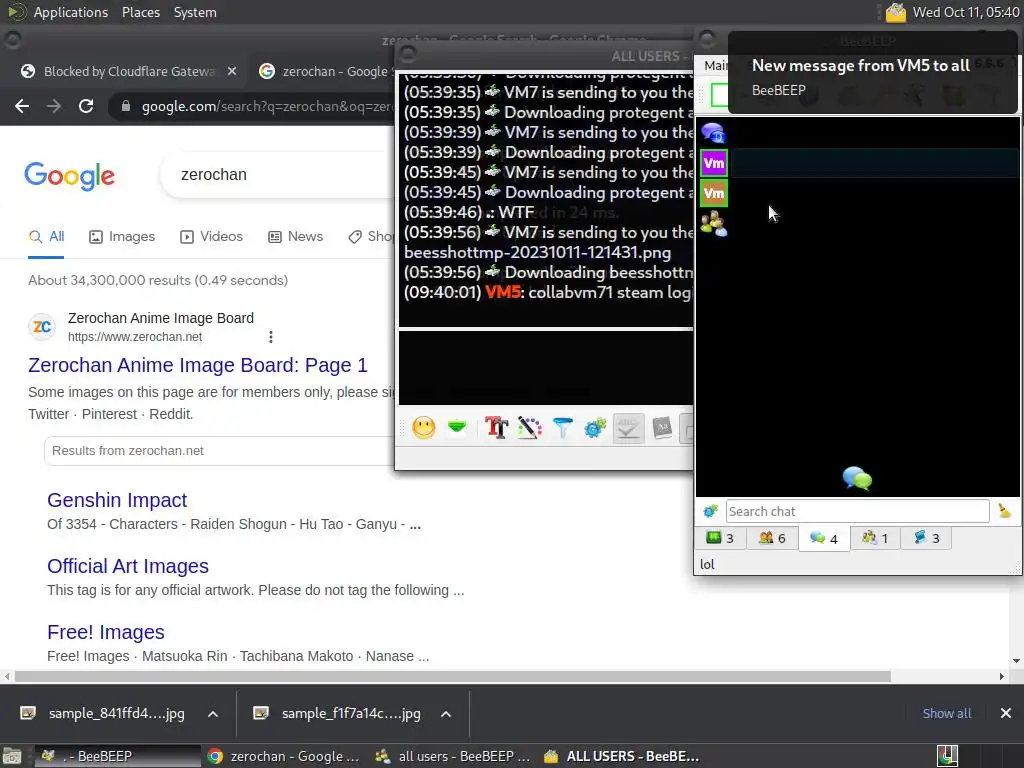Open the Applications menu

click(71, 12)
